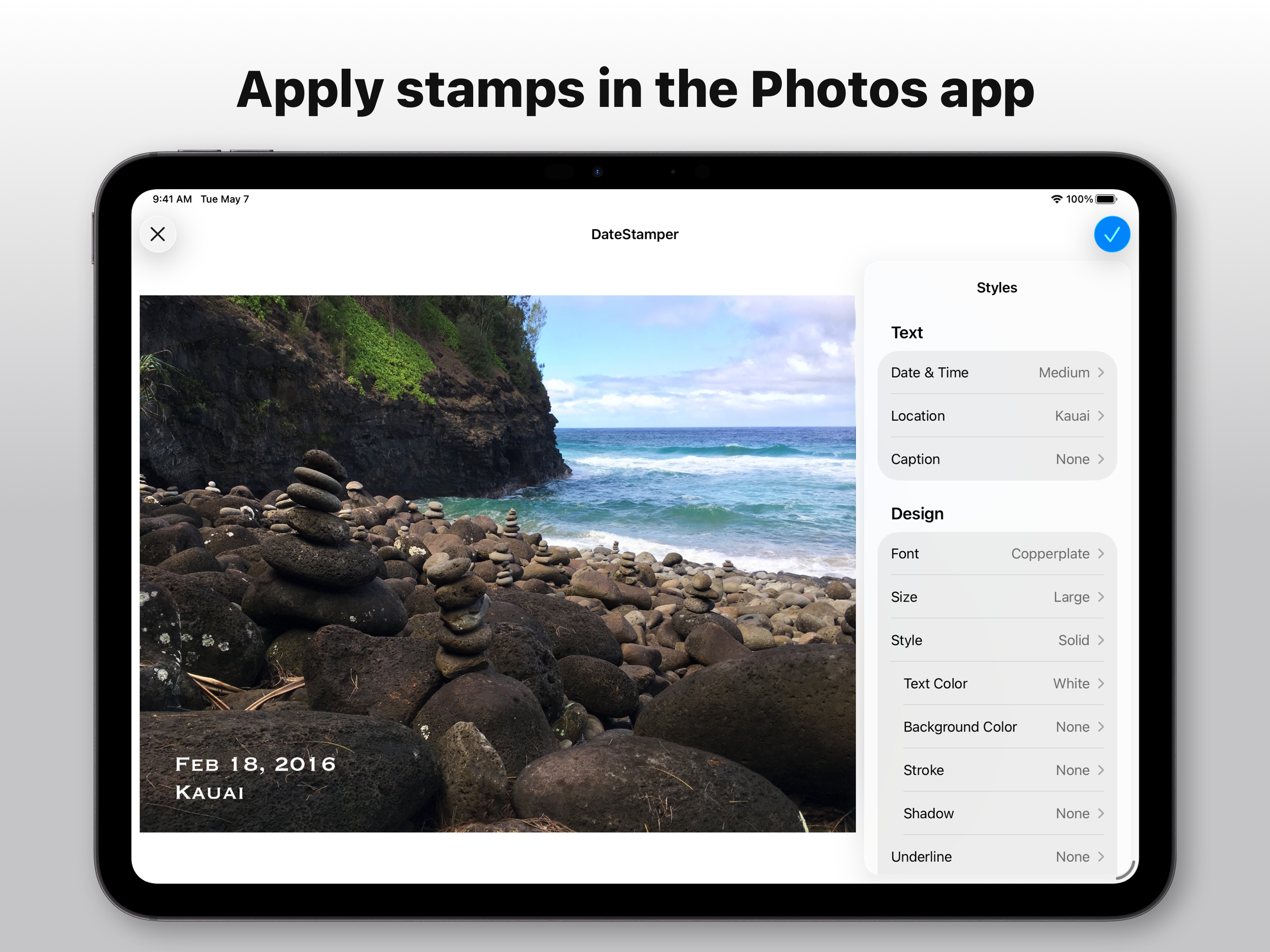Turn on Underline for the stamp text

tap(997, 856)
